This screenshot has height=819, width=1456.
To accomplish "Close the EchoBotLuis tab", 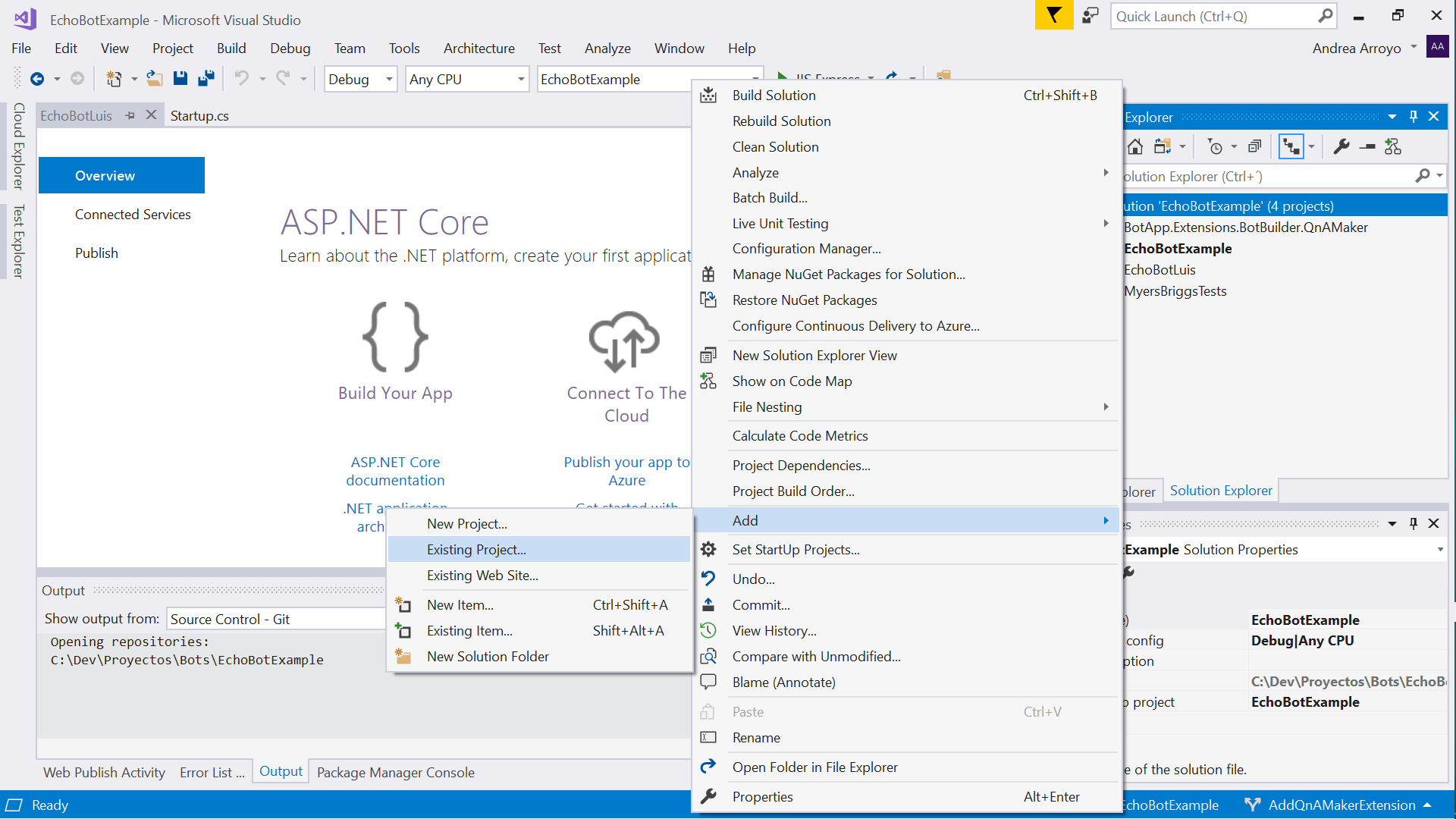I will 151,115.
